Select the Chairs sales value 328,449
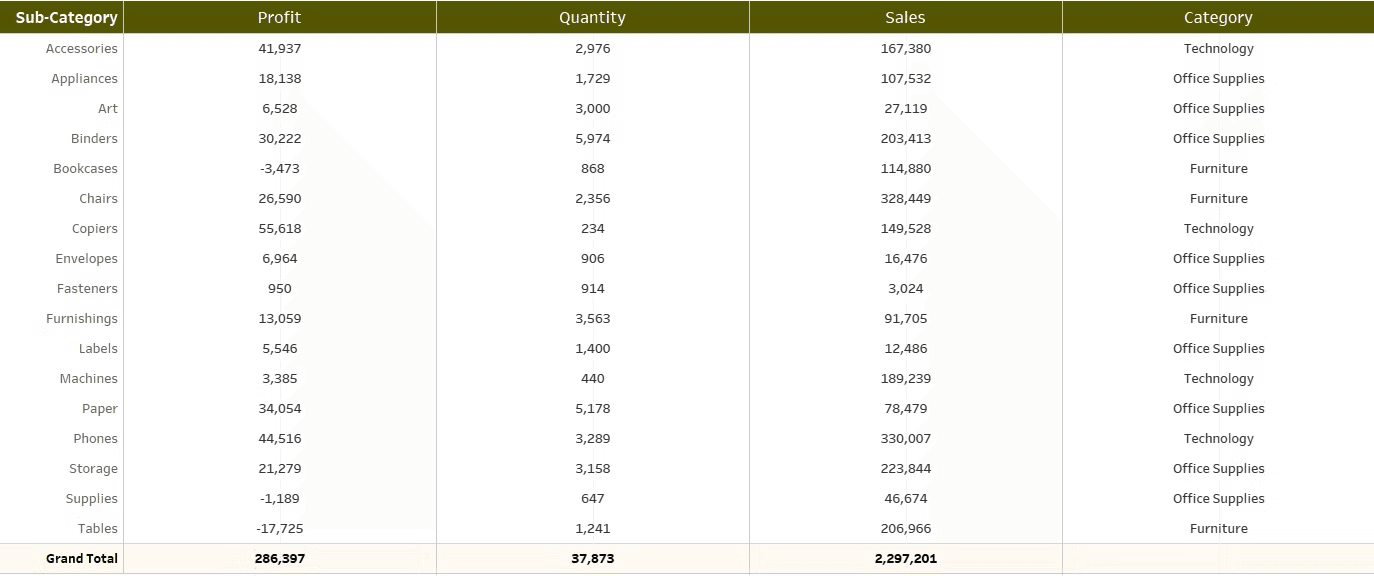The width and height of the screenshot is (1374, 576). 906,198
